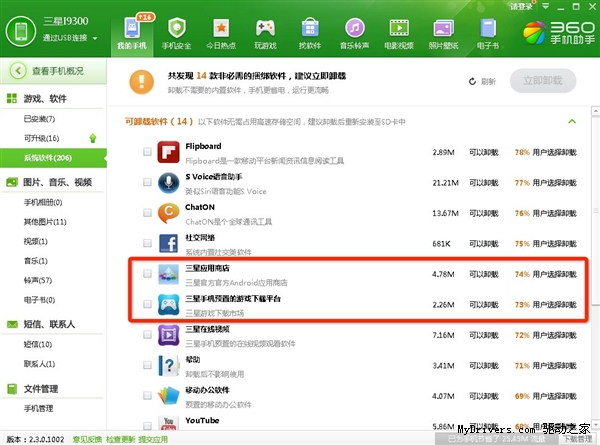Click the 意见反馈 link

click(87, 439)
